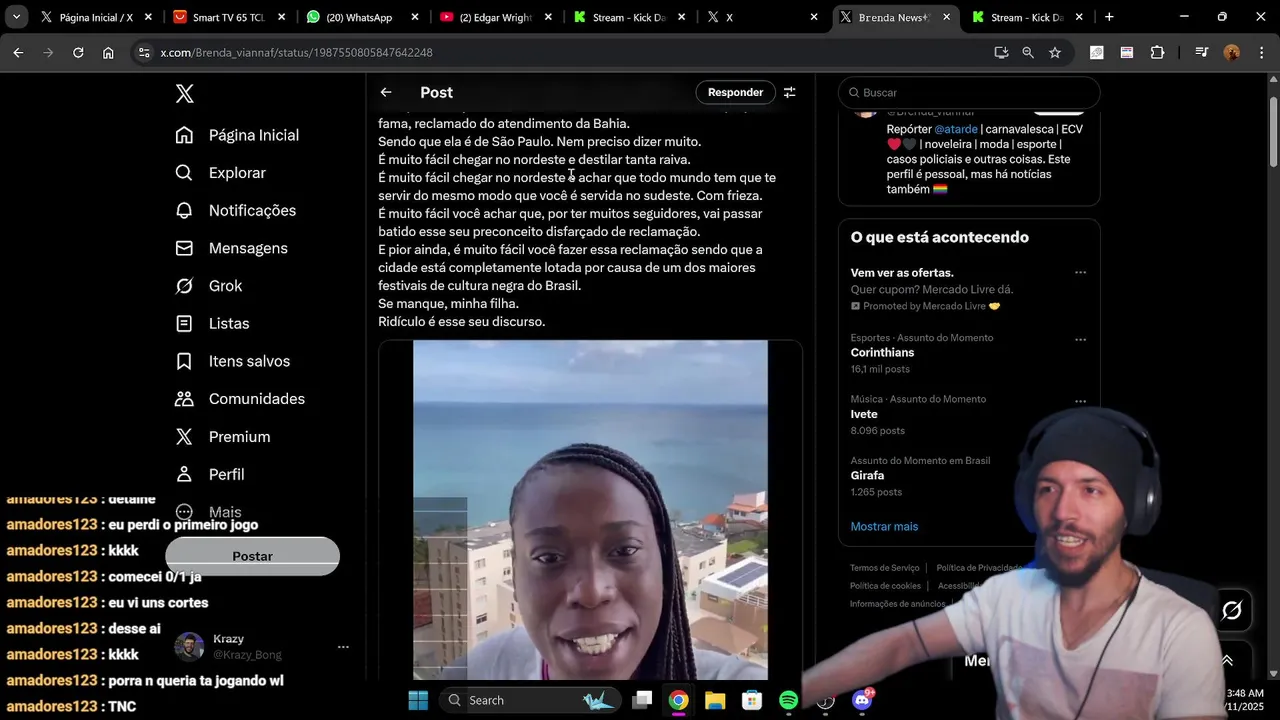Switch to the Edgar Wright YouTube tab

click(x=493, y=17)
